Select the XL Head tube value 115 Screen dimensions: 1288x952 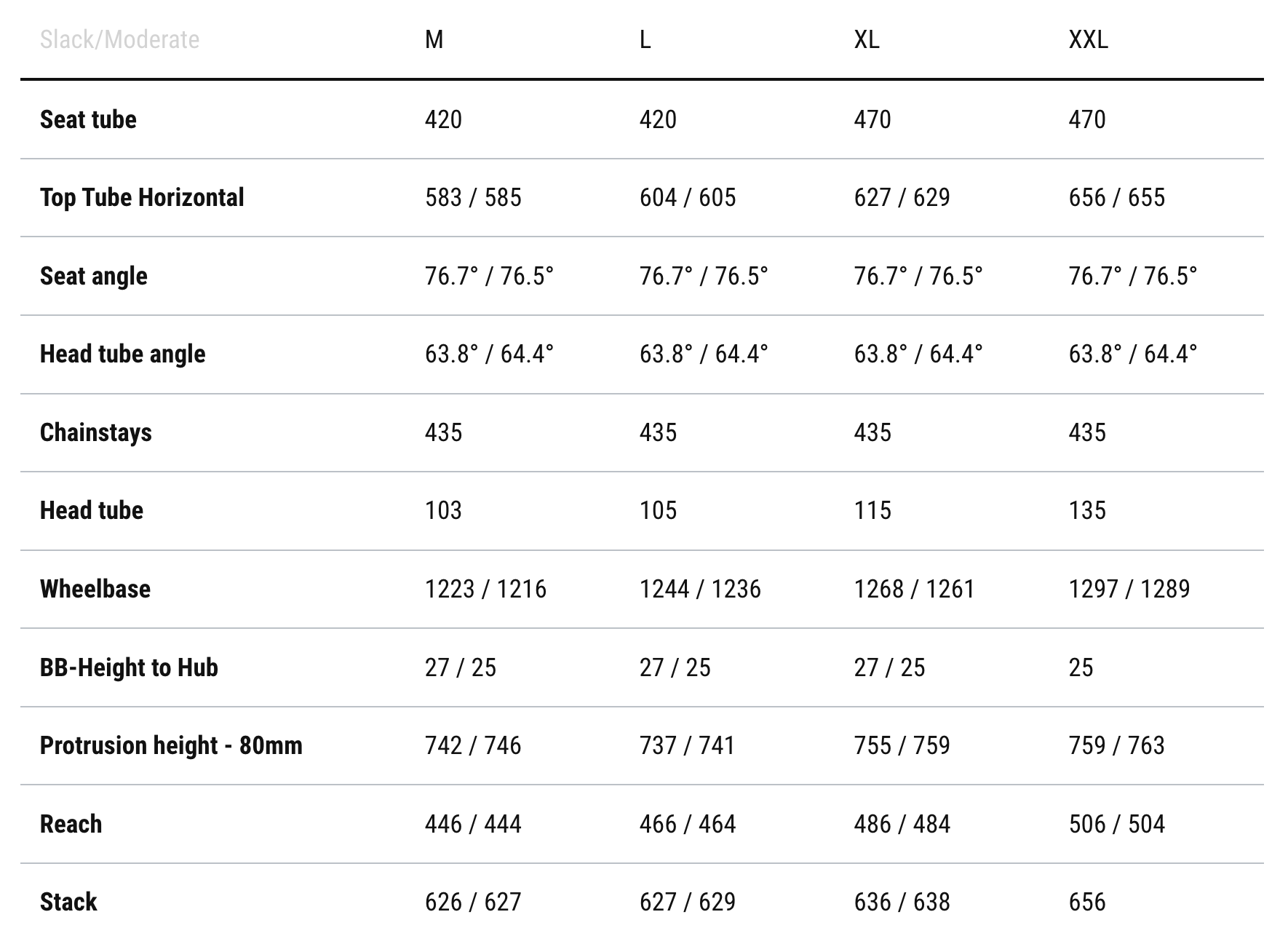(872, 510)
